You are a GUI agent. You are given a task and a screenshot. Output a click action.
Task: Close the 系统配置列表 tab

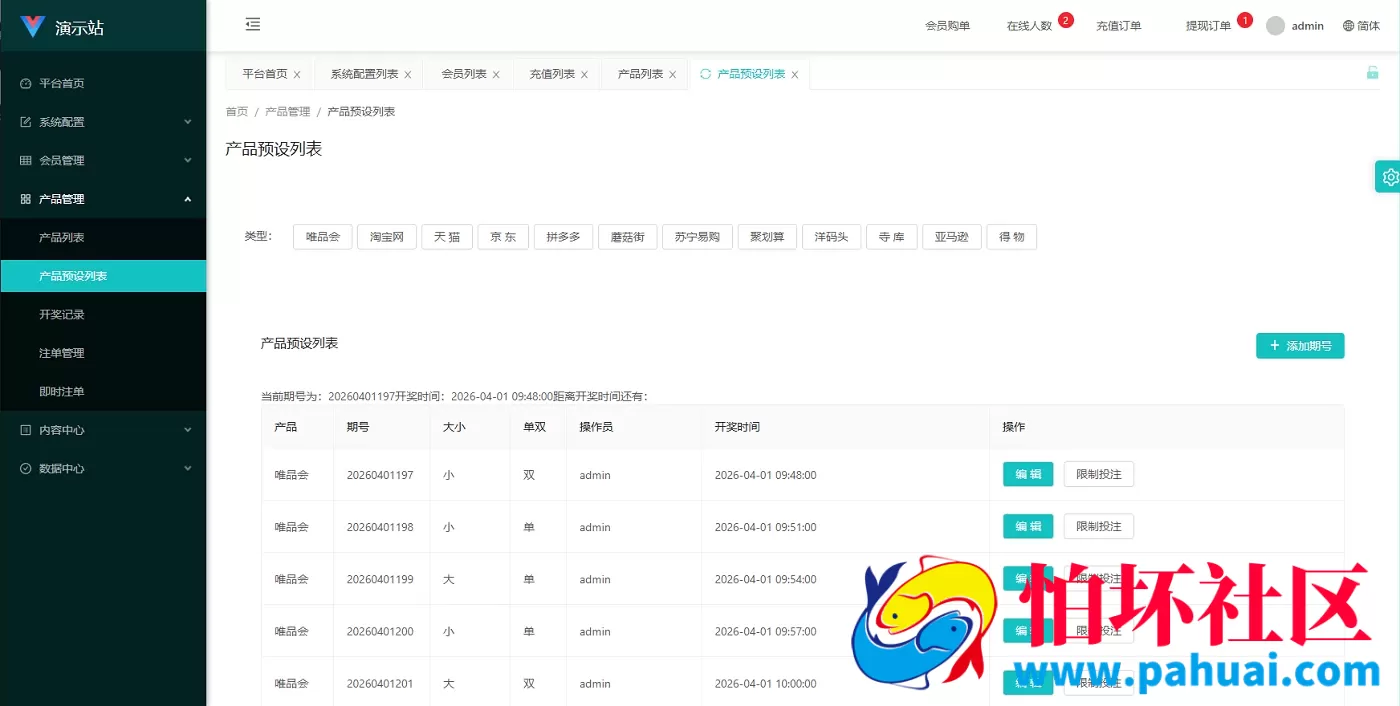[x=408, y=75]
